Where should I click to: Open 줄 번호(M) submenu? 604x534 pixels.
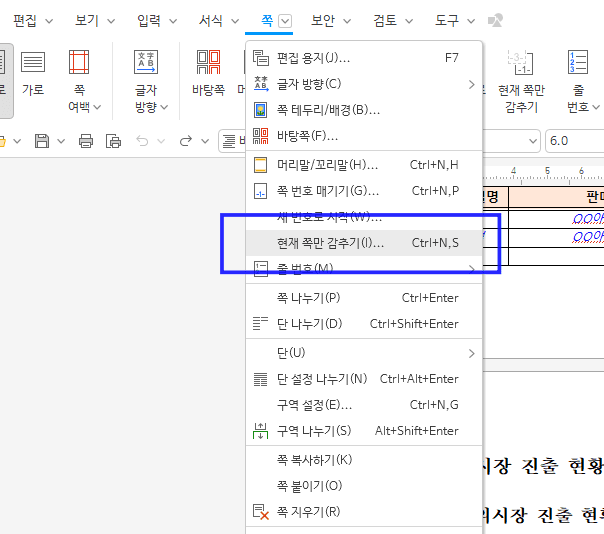tap(364, 269)
